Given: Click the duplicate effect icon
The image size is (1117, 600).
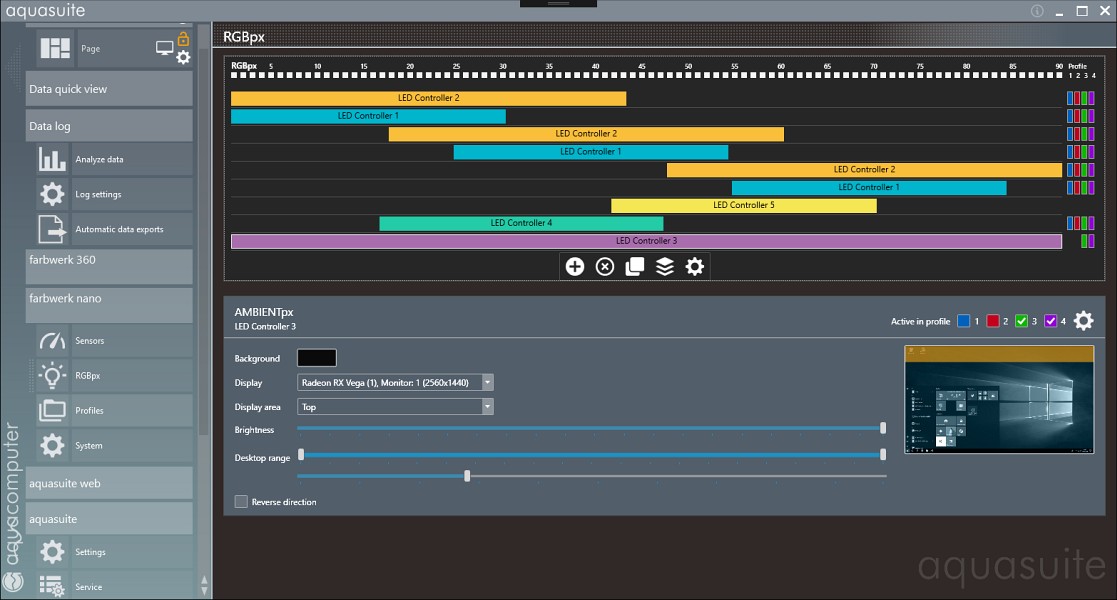Looking at the screenshot, I should (634, 266).
